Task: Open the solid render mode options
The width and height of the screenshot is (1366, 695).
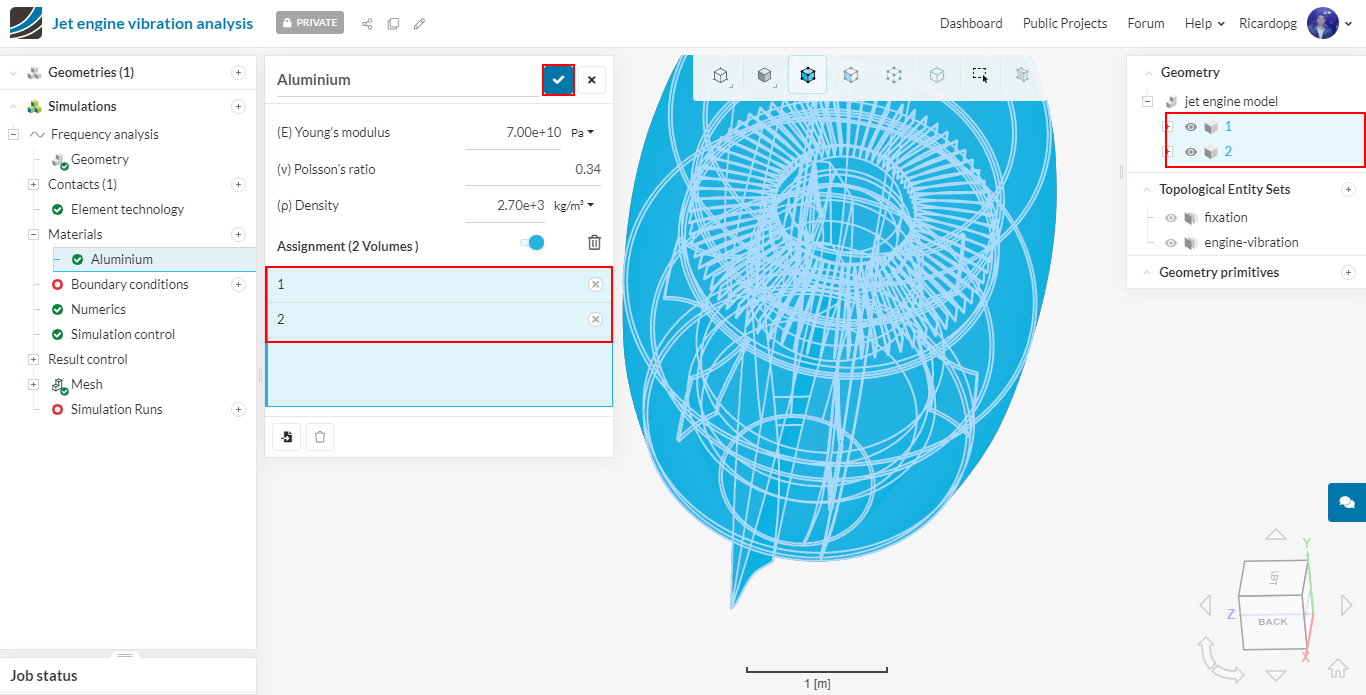Action: click(x=765, y=75)
